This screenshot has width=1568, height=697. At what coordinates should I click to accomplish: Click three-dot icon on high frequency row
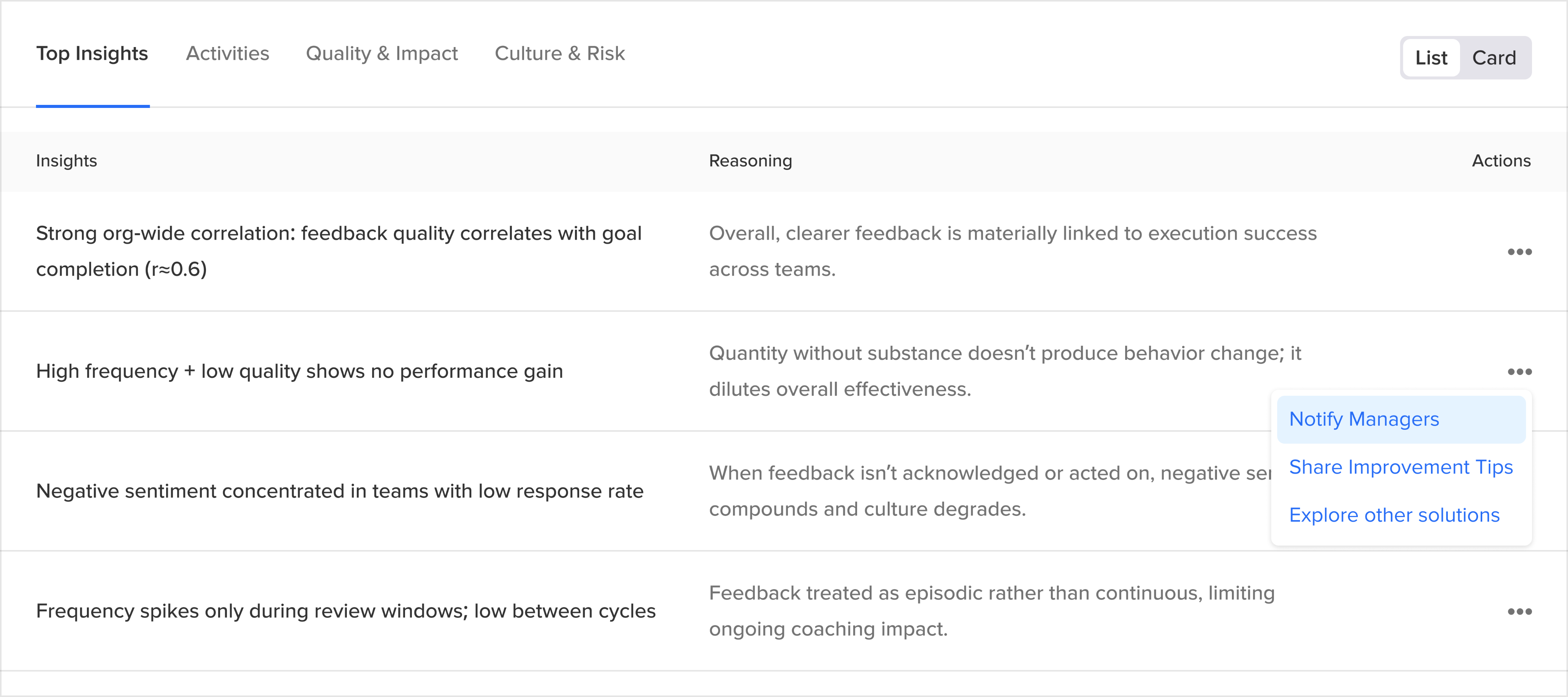(1519, 372)
